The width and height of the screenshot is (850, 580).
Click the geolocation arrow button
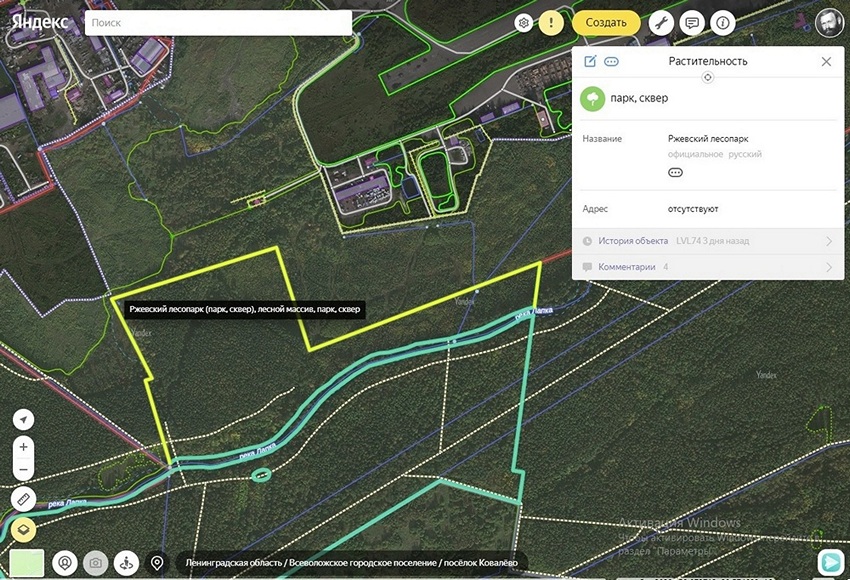coord(23,419)
